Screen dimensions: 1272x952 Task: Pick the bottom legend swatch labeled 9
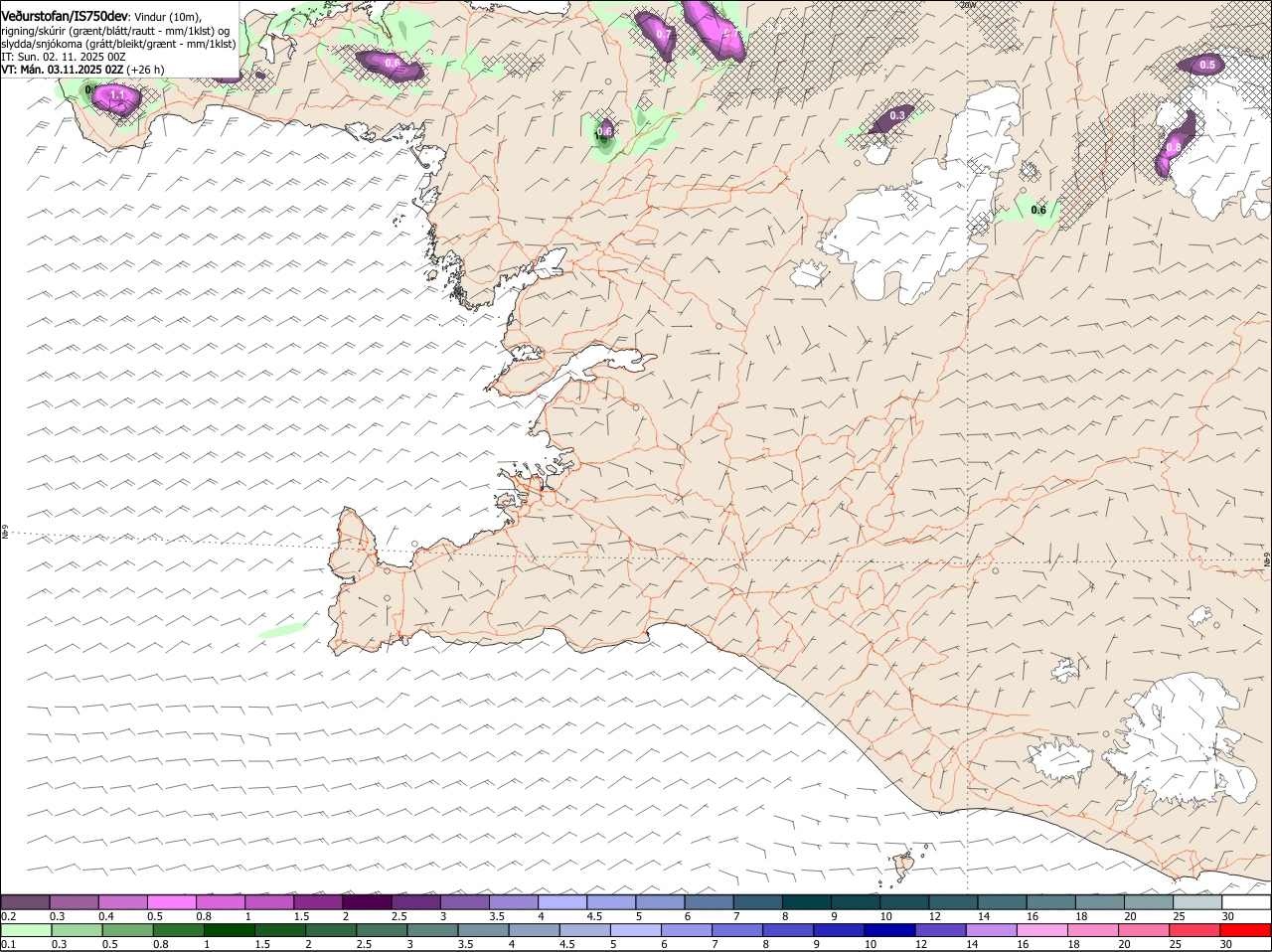(x=838, y=930)
